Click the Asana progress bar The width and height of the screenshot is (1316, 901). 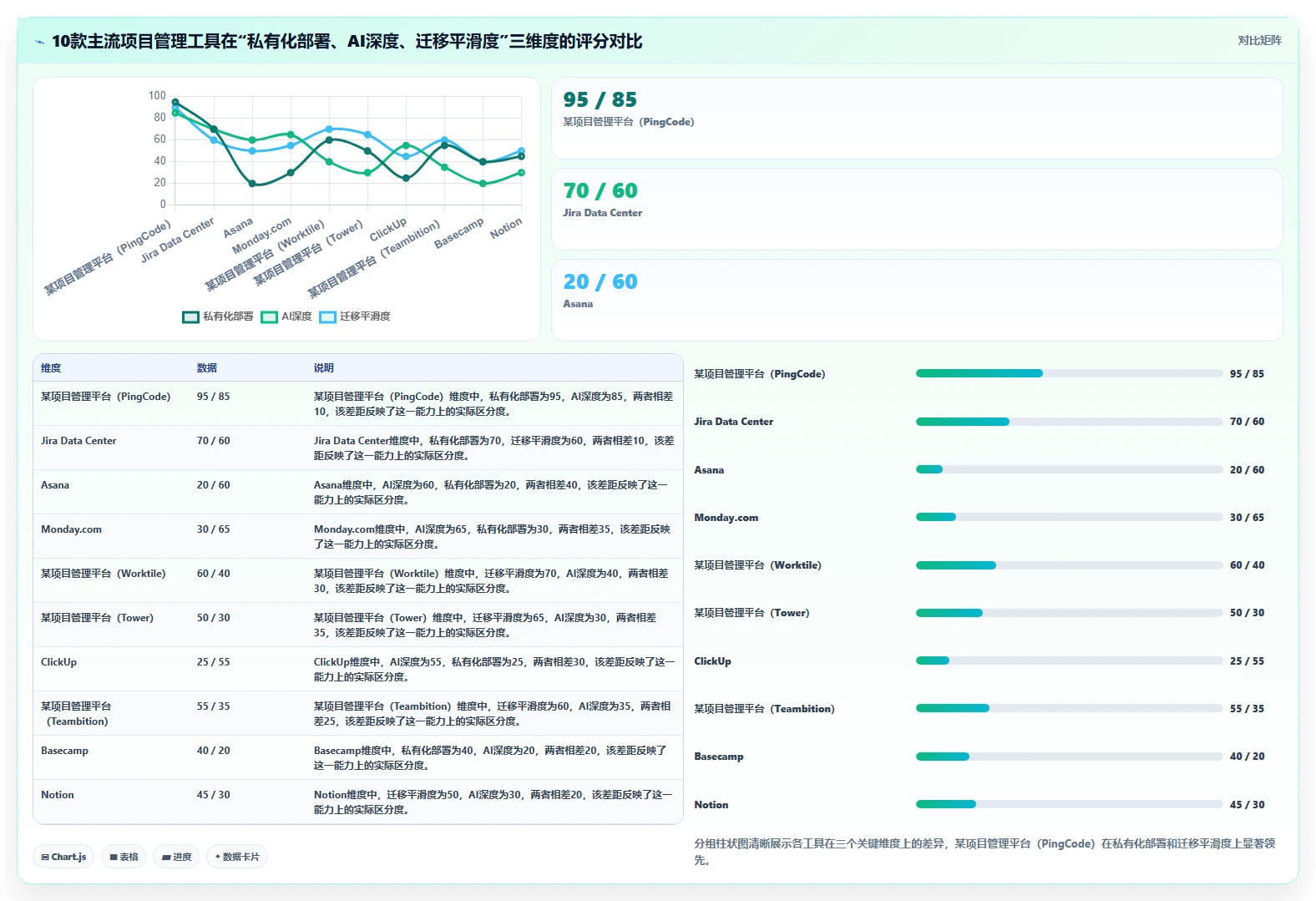tap(1069, 469)
